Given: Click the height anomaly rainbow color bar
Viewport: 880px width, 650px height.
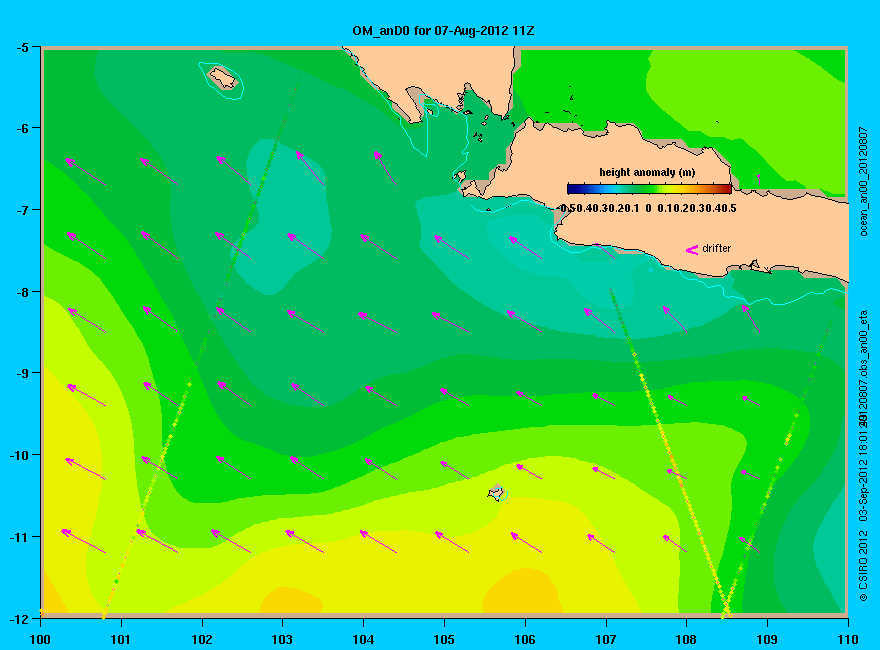Looking at the screenshot, I should (x=649, y=189).
